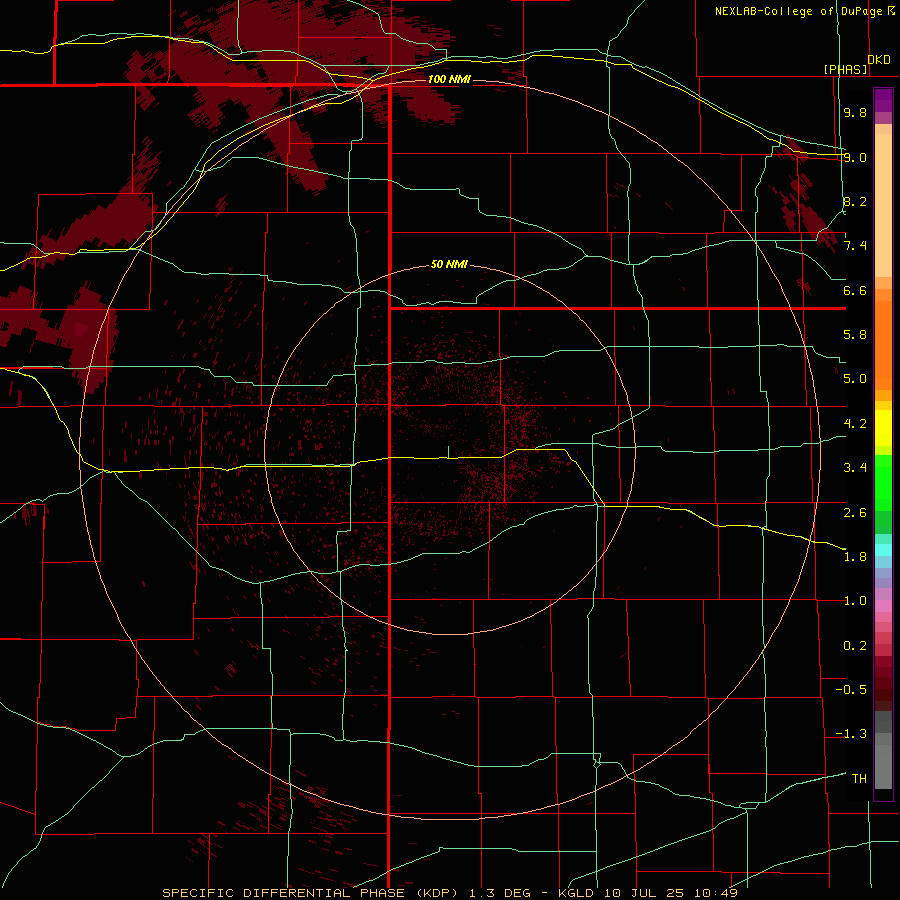Image resolution: width=900 pixels, height=900 pixels.
Task: Click the 3.4 legend value
Action: point(855,468)
